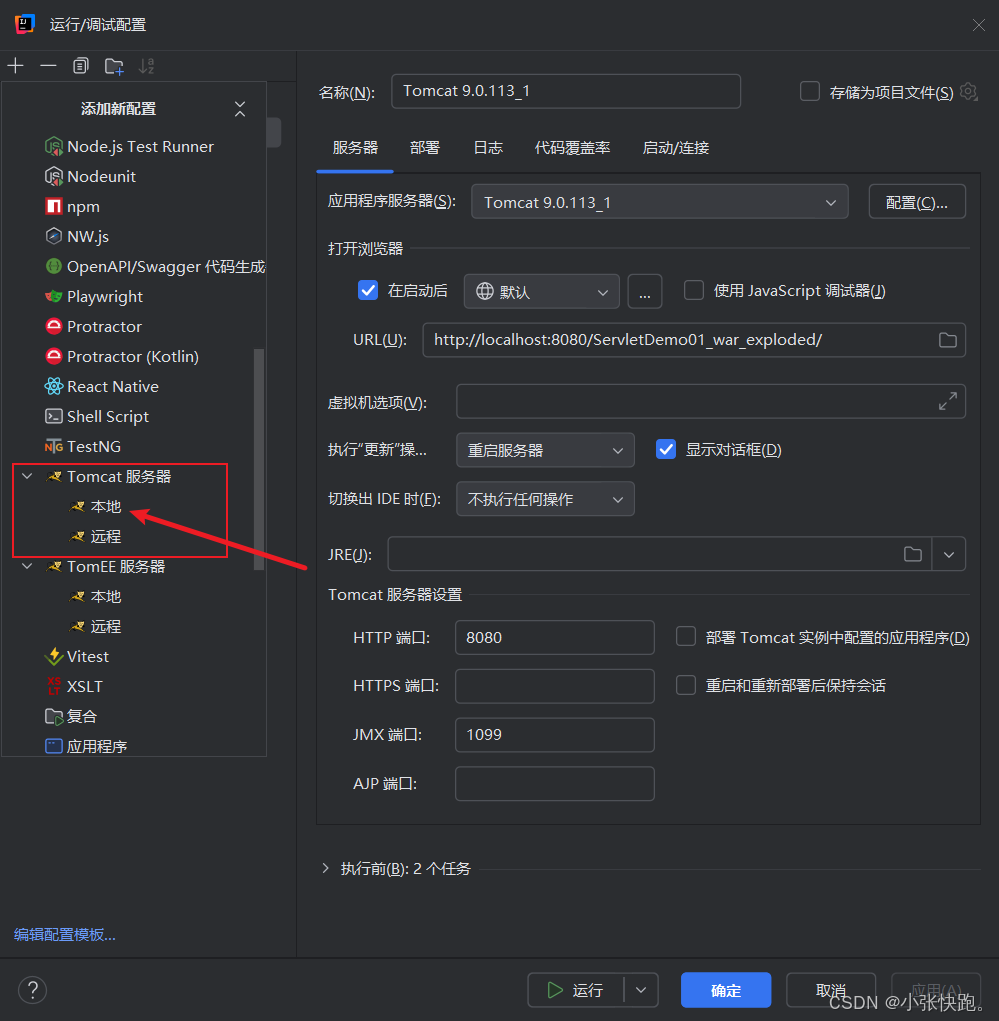Open the 默认 browser dropdown
Screen dimensions: 999x1021
[x=541, y=291]
